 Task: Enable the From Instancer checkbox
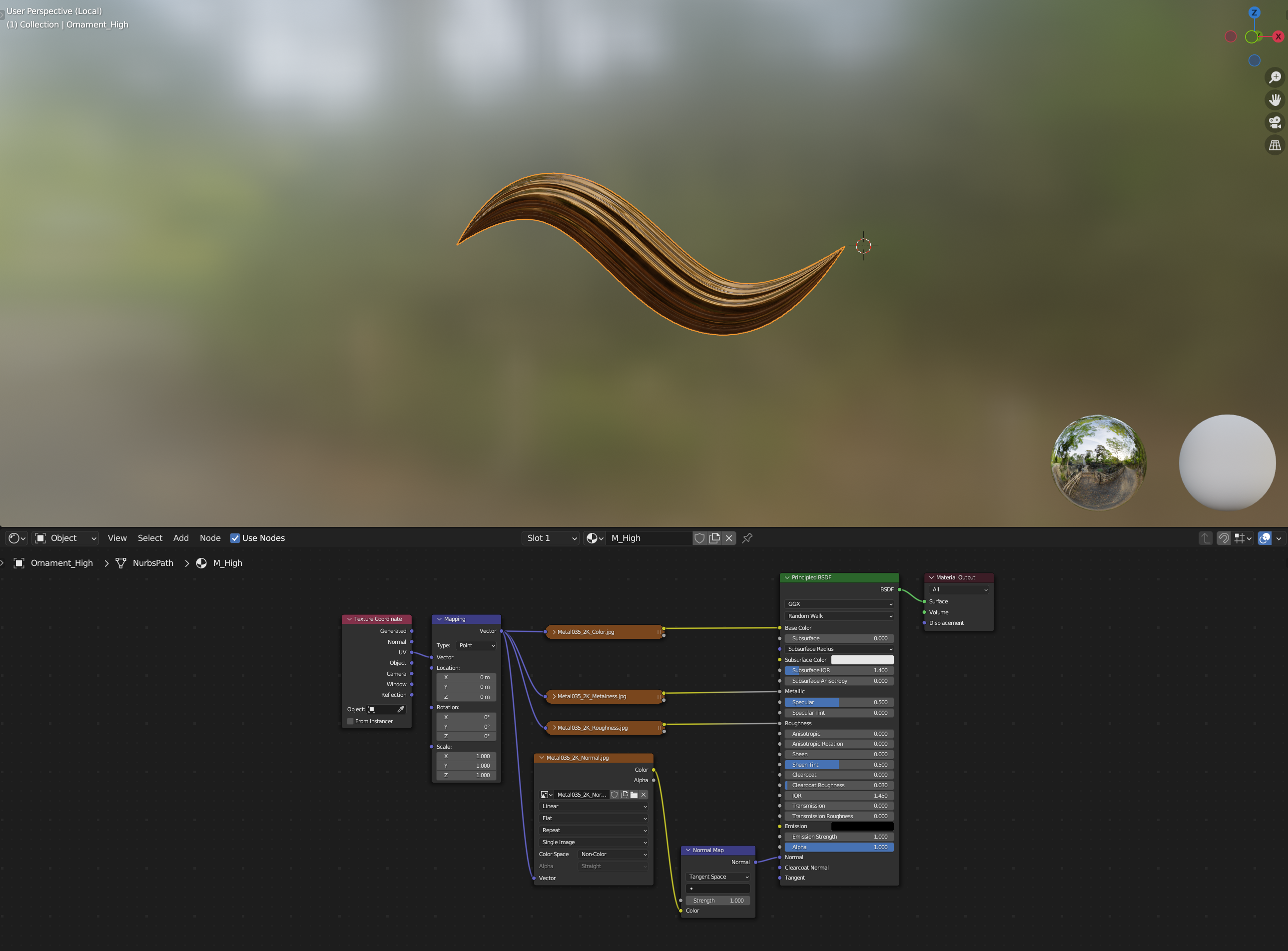click(x=350, y=721)
